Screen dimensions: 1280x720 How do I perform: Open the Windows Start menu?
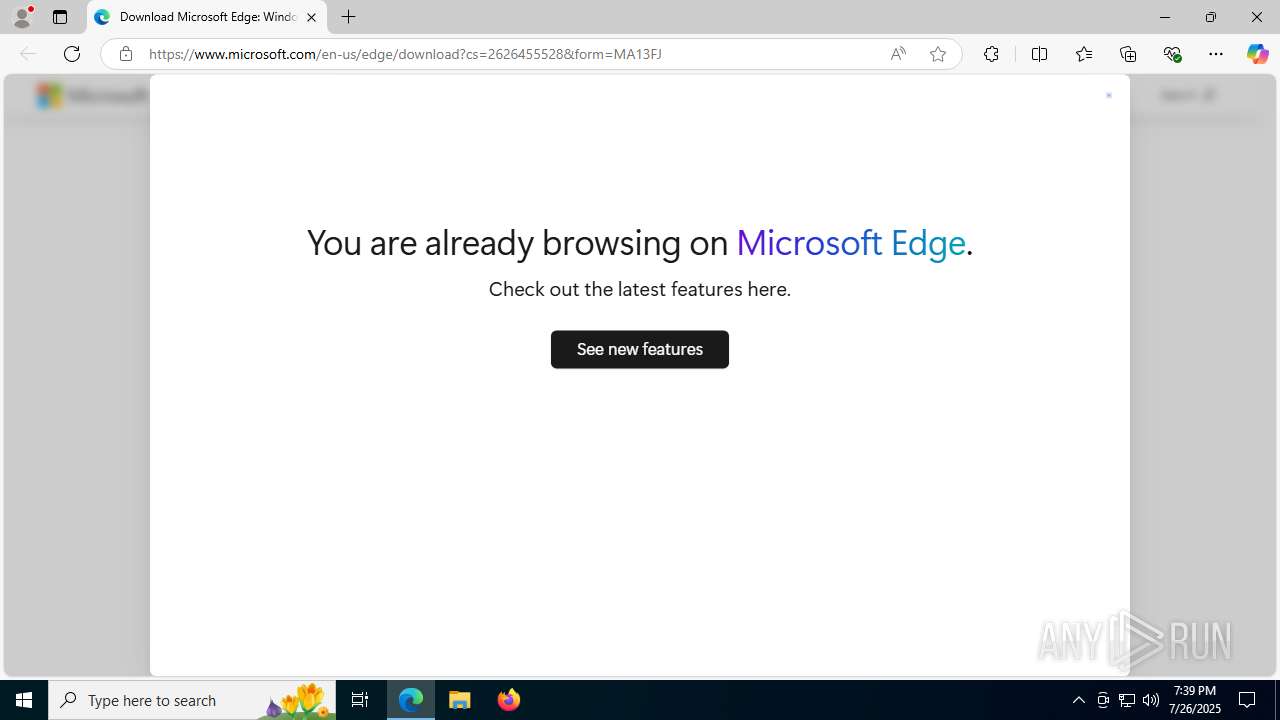(24, 700)
